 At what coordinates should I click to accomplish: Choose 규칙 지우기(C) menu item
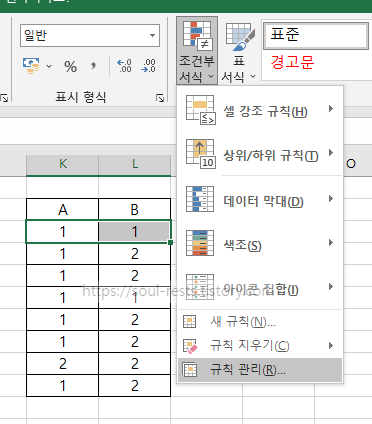pyautogui.click(x=260, y=346)
